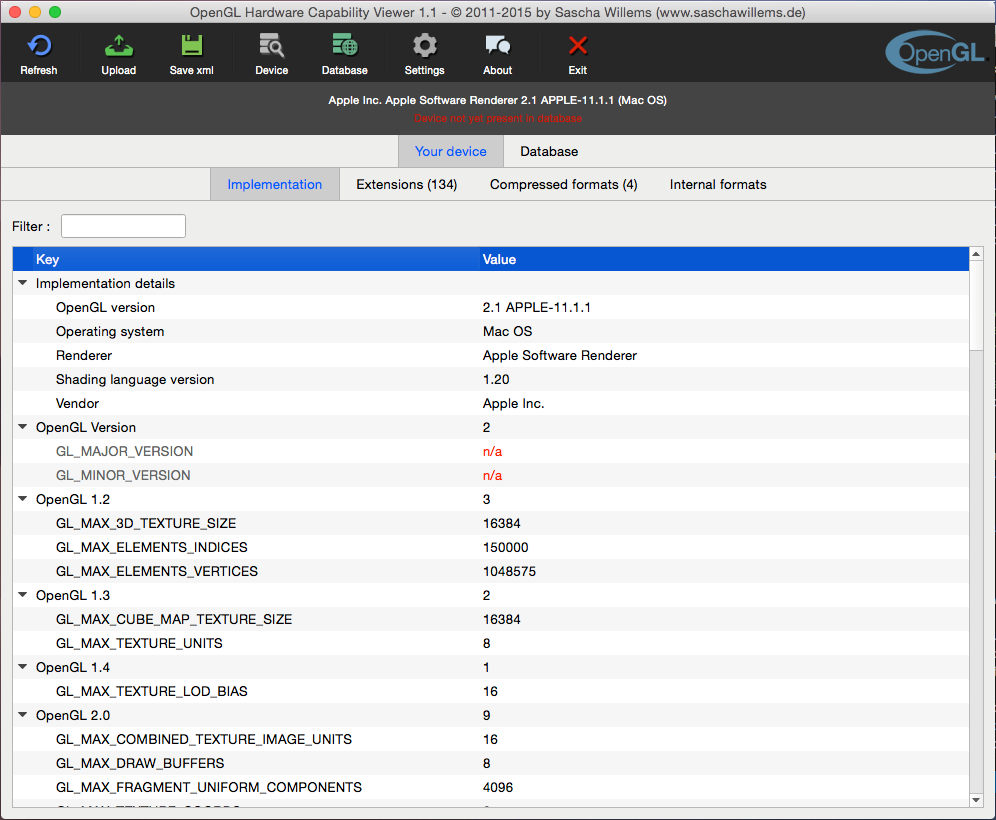Click the Apple Inc. vendor value
This screenshot has width=996, height=820.
click(513, 403)
